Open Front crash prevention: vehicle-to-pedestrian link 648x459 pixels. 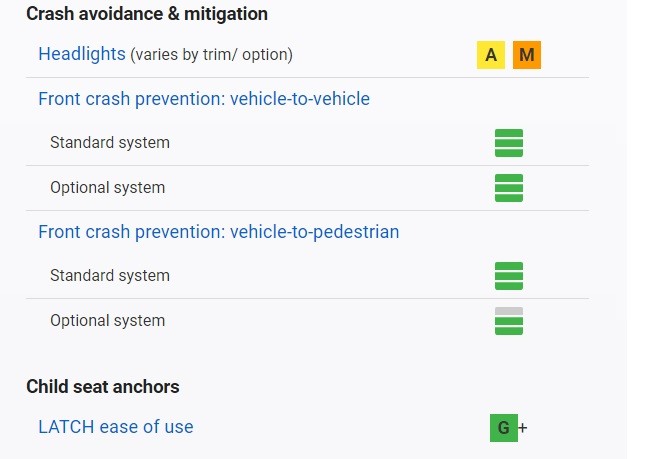[219, 232]
